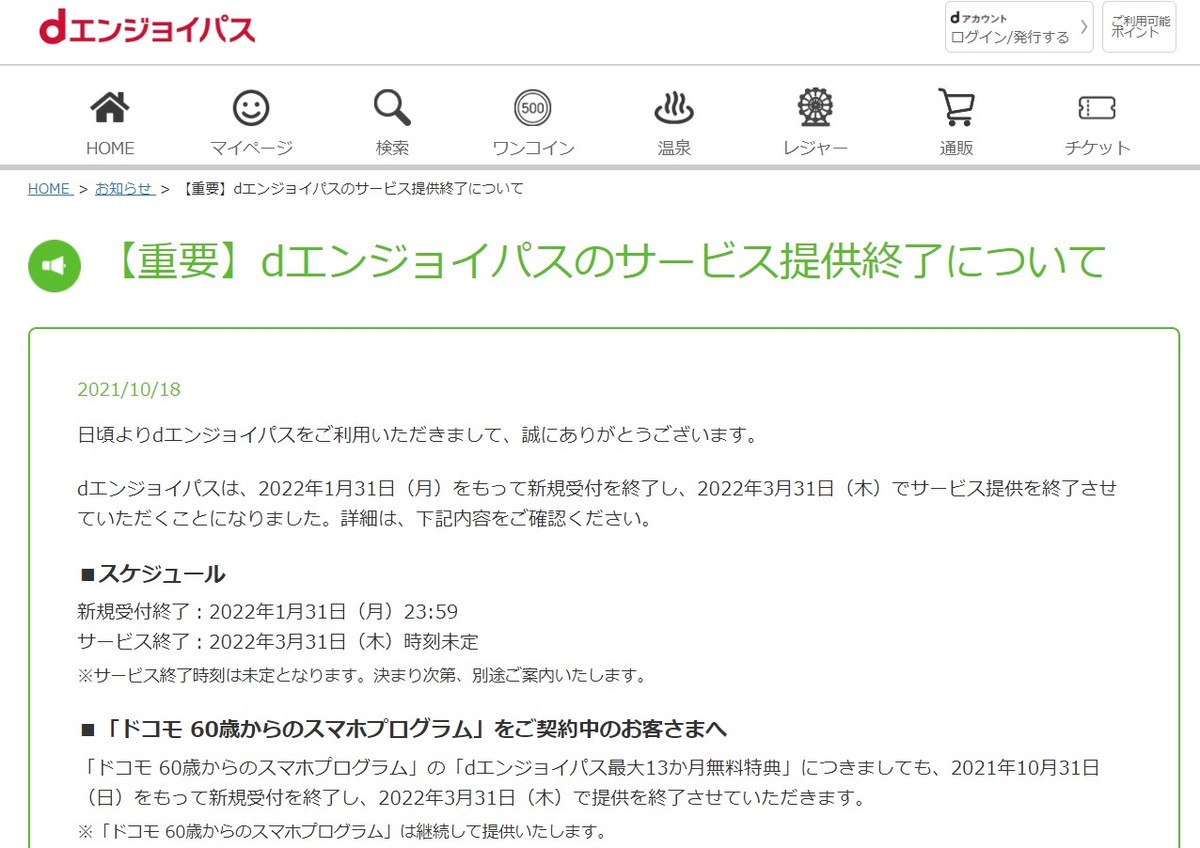Select the 温泉 navigation label
The image size is (1200, 848).
(x=674, y=148)
